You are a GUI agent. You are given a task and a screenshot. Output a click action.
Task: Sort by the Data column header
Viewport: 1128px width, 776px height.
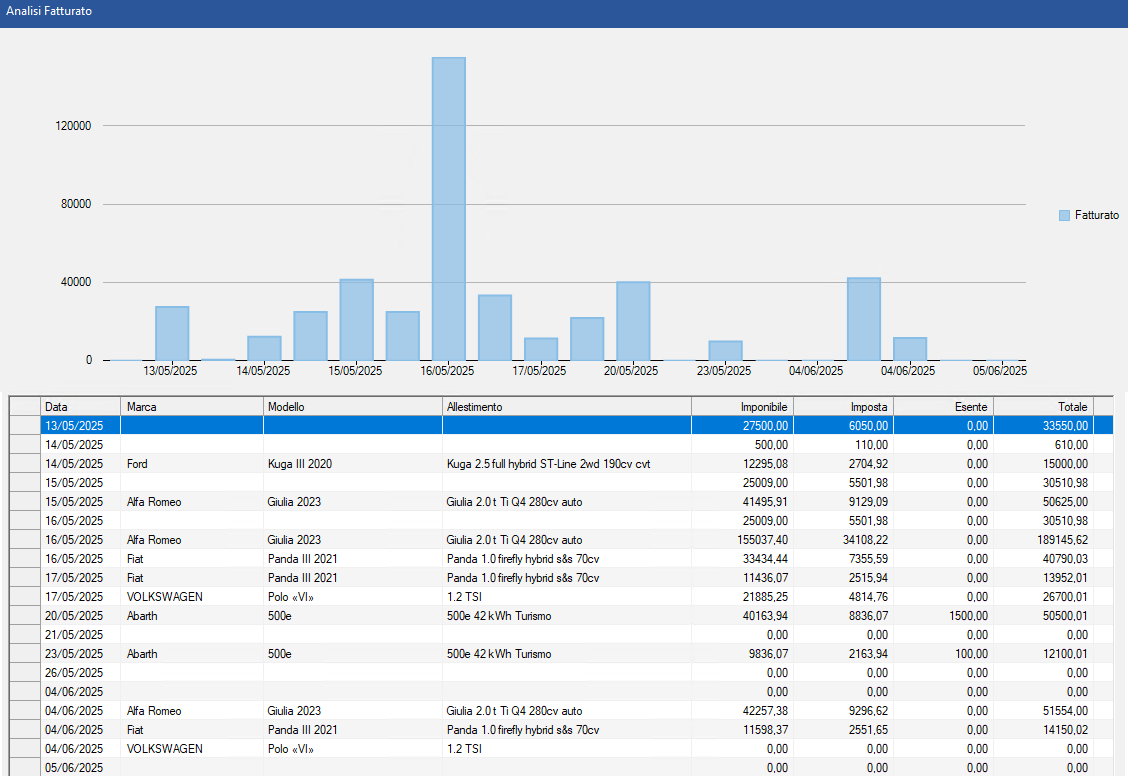pos(79,407)
